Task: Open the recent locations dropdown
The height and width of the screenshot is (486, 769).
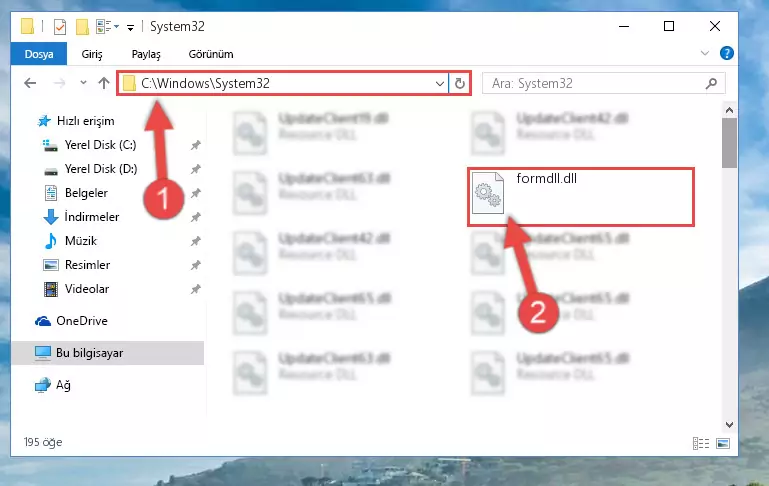Action: click(x=83, y=83)
